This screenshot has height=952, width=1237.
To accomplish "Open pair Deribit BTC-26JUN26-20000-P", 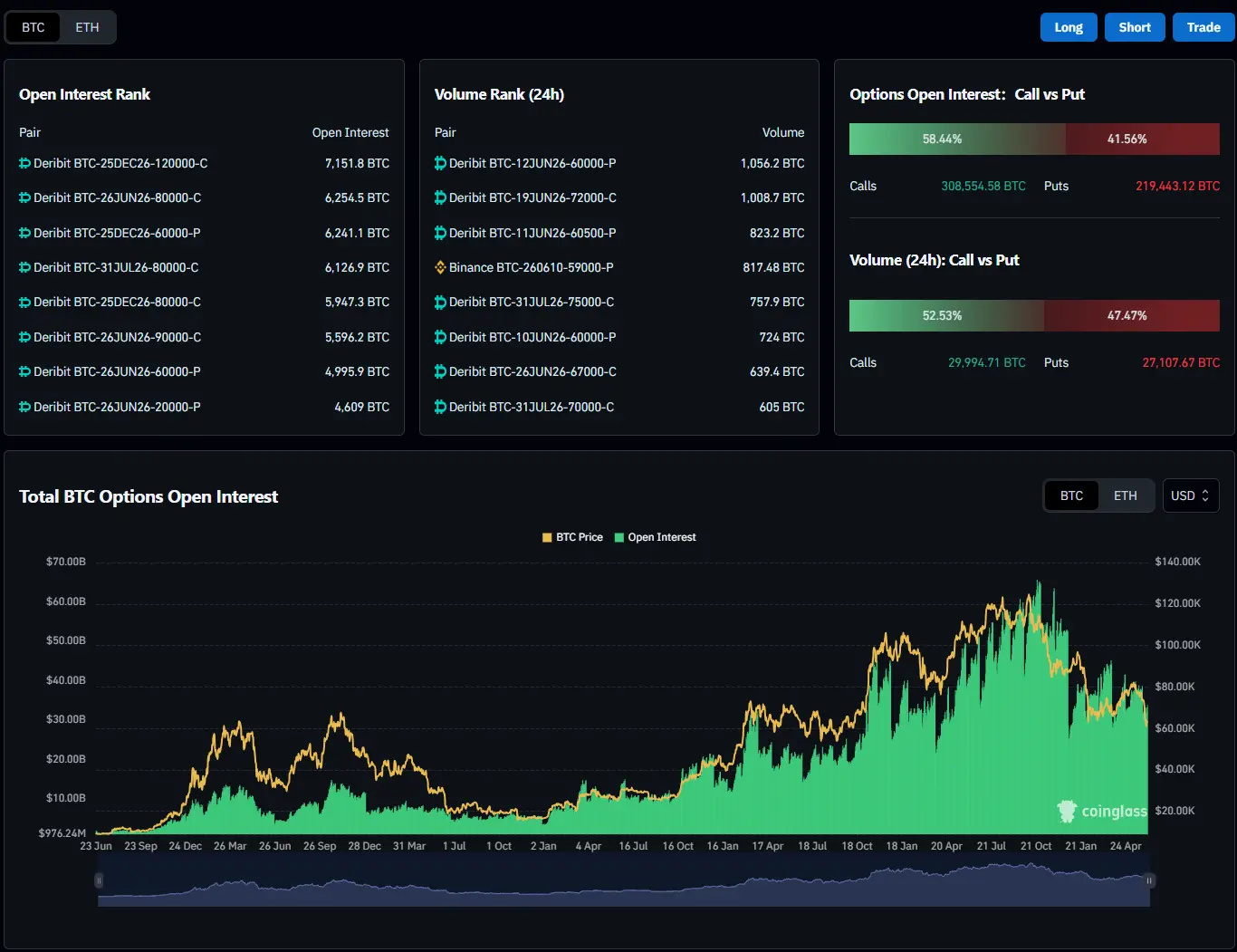I will pos(117,408).
